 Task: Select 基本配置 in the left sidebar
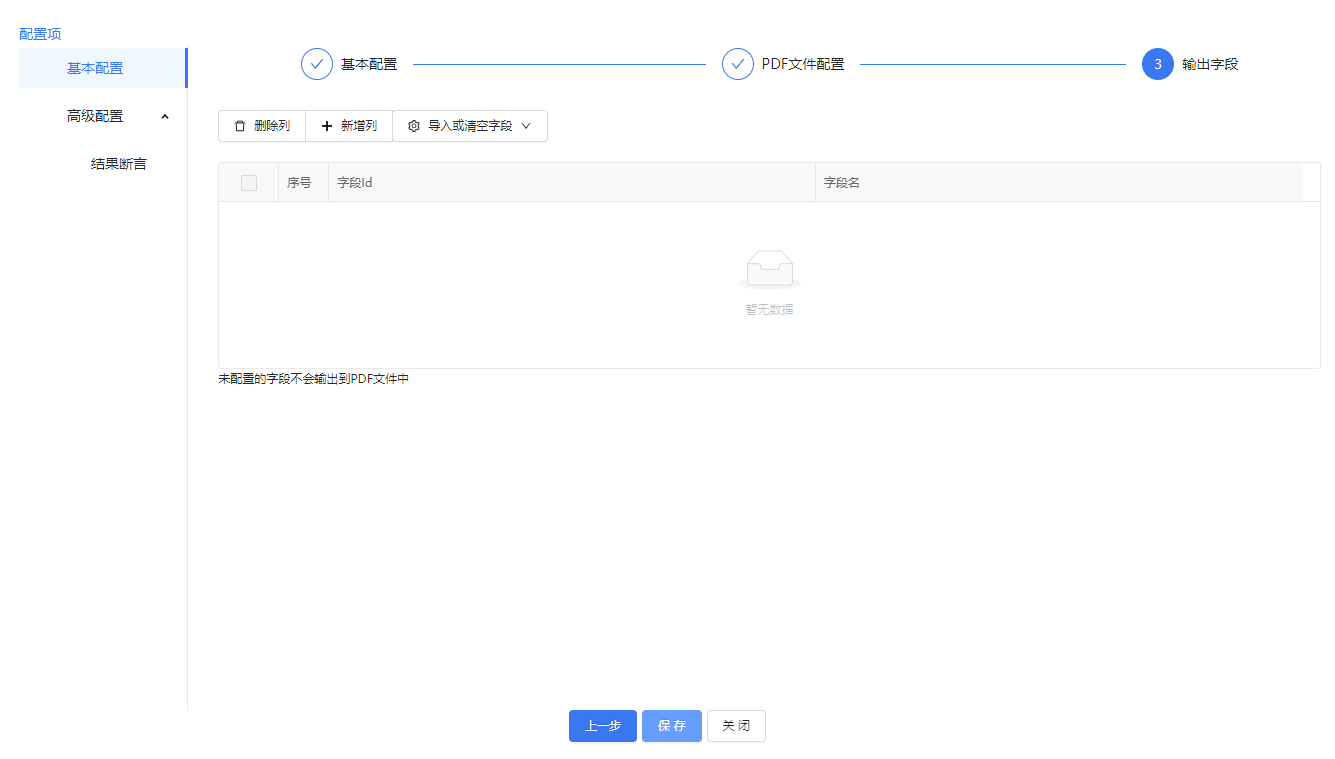click(x=95, y=68)
